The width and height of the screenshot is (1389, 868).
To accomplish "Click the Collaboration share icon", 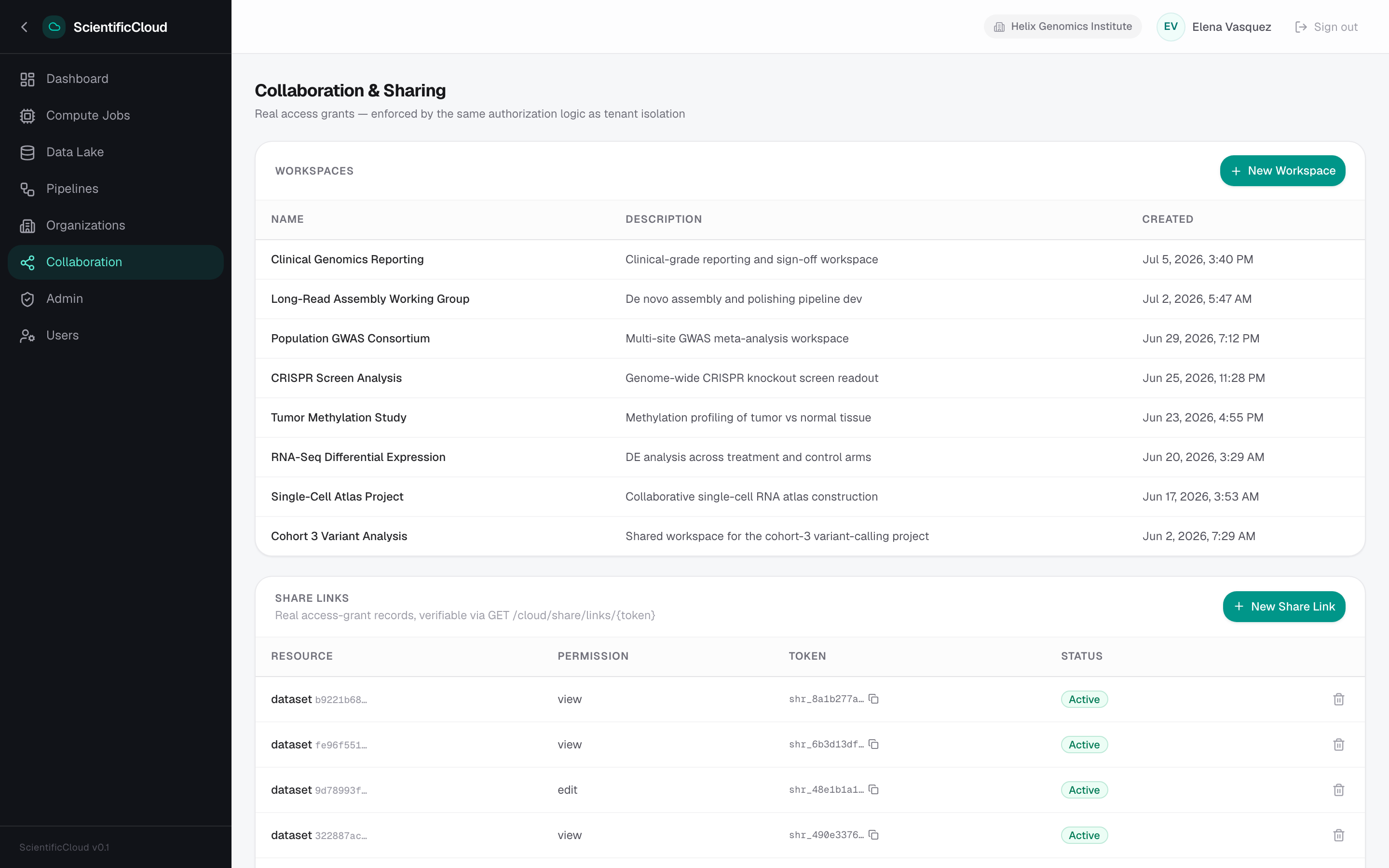I will click(27, 262).
